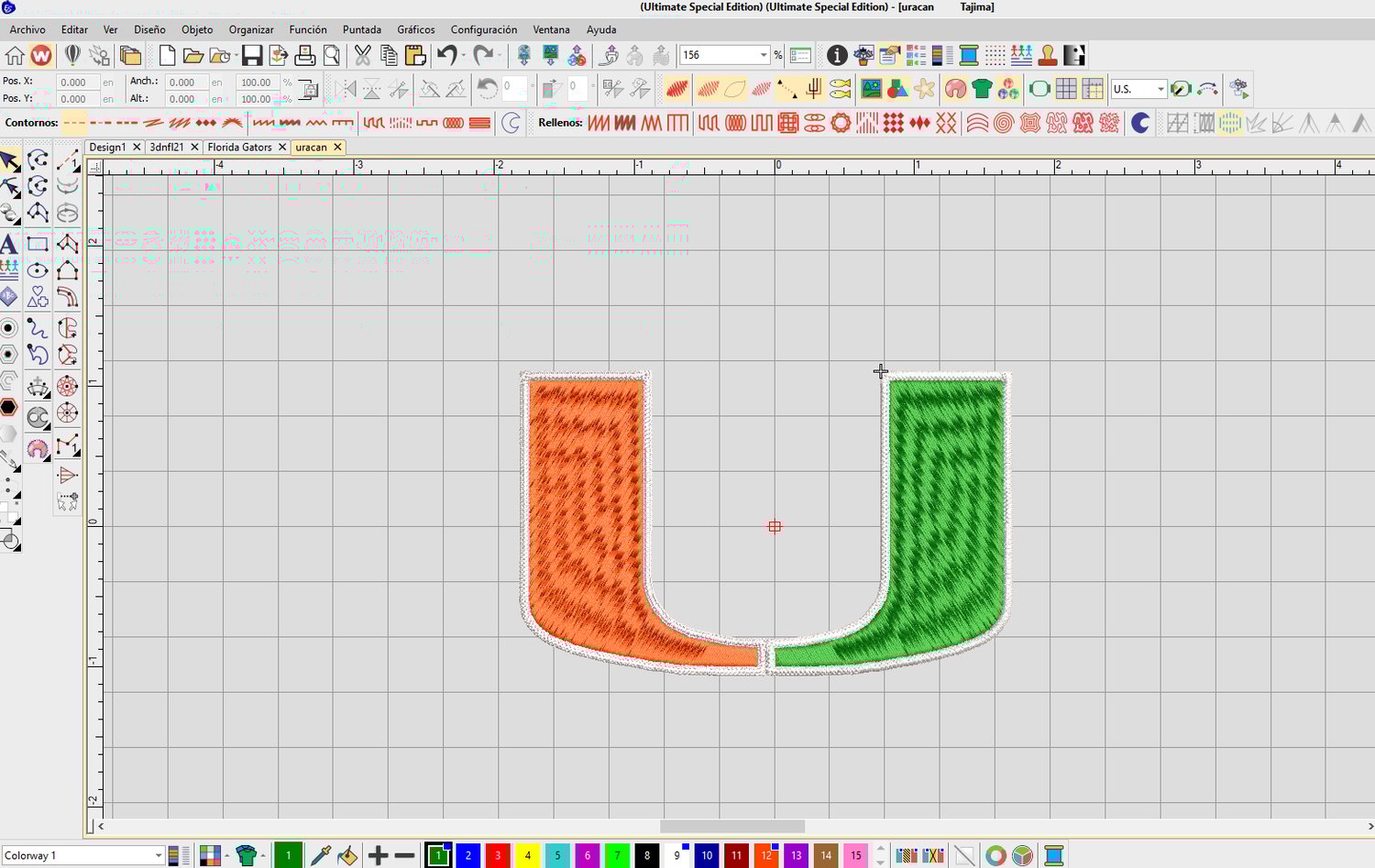
Task: Click the color wheel icon in the bottom bar
Action: coord(995,856)
